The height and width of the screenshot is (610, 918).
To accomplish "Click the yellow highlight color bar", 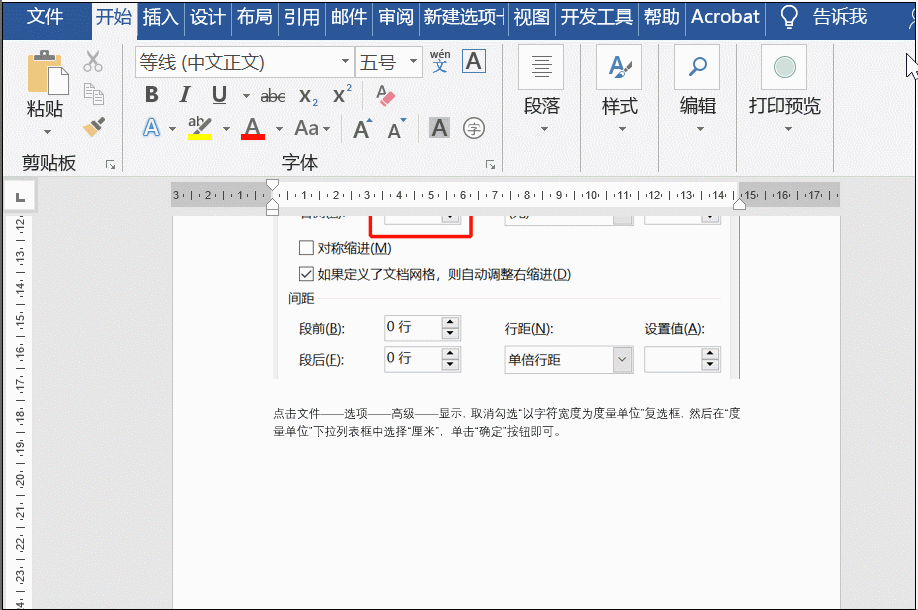I will click(x=200, y=137).
